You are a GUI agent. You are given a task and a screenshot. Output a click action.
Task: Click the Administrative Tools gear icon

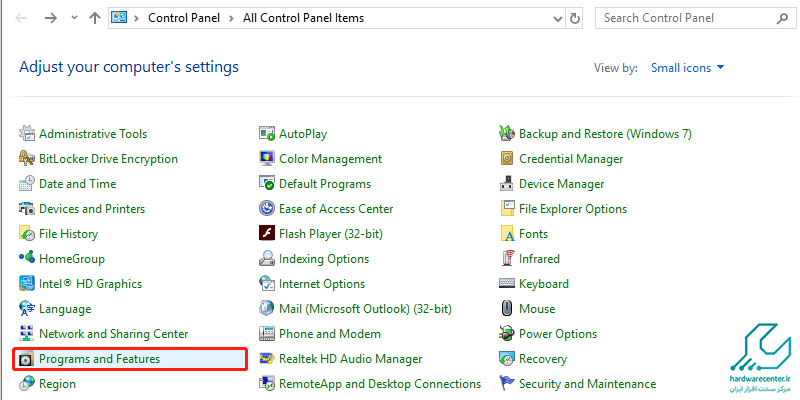click(27, 134)
